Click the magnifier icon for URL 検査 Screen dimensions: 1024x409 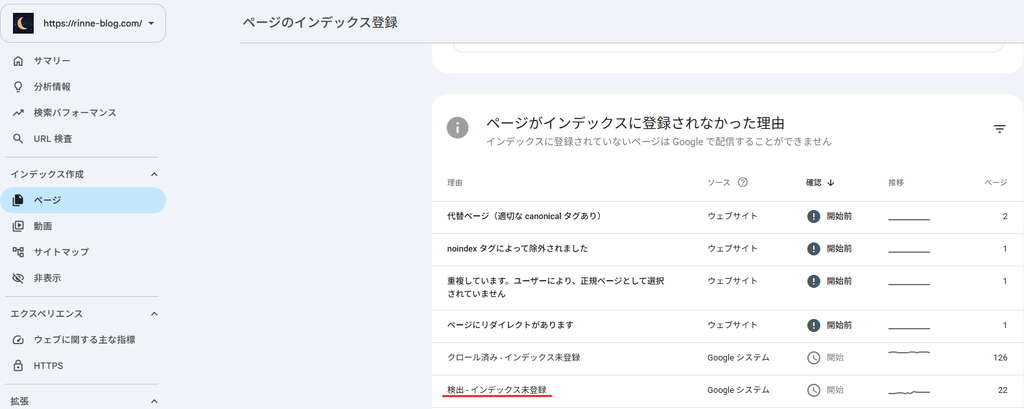[x=18, y=139]
